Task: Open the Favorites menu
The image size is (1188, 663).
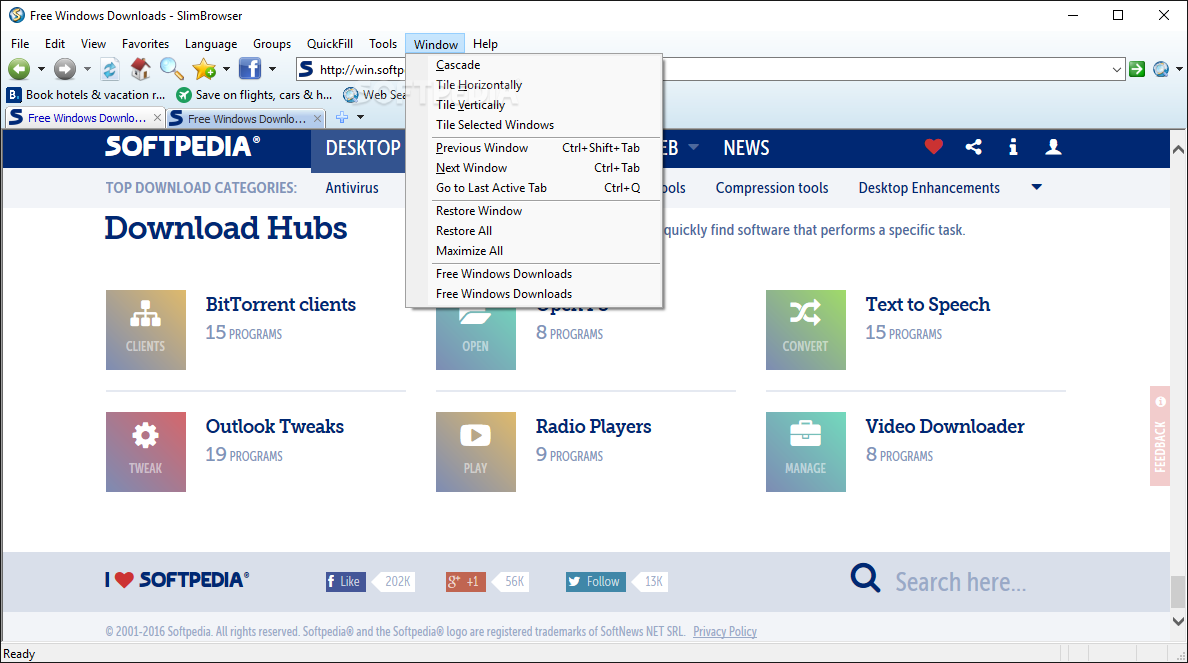Action: (x=145, y=44)
